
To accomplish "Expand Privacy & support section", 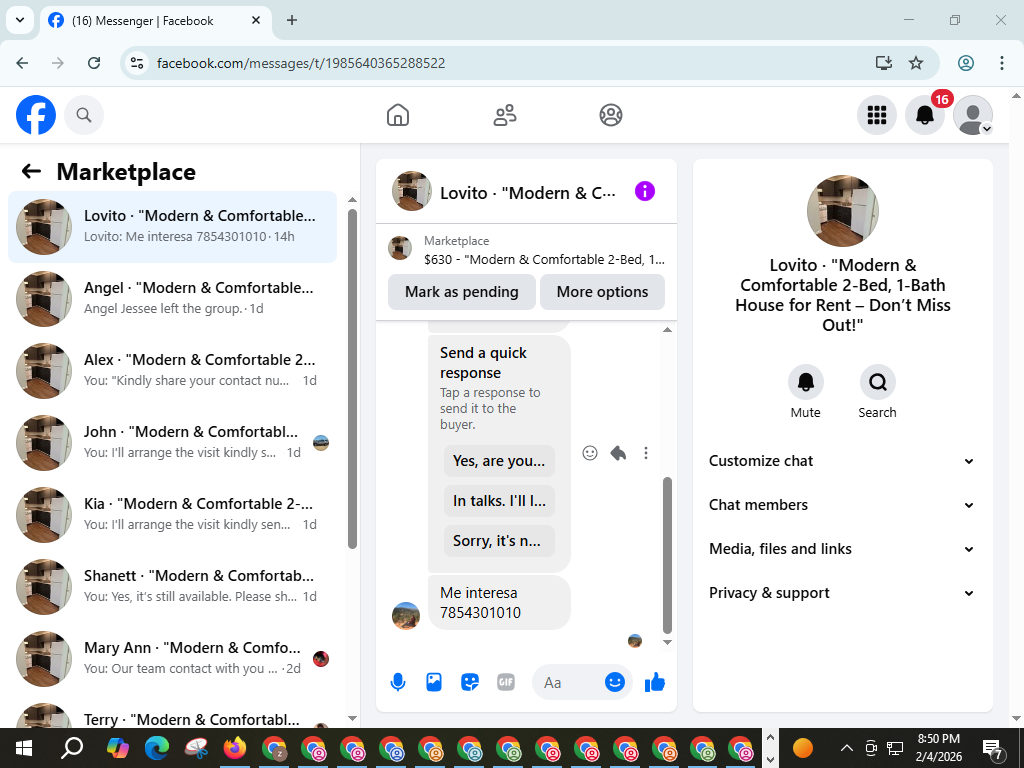I will pos(842,593).
